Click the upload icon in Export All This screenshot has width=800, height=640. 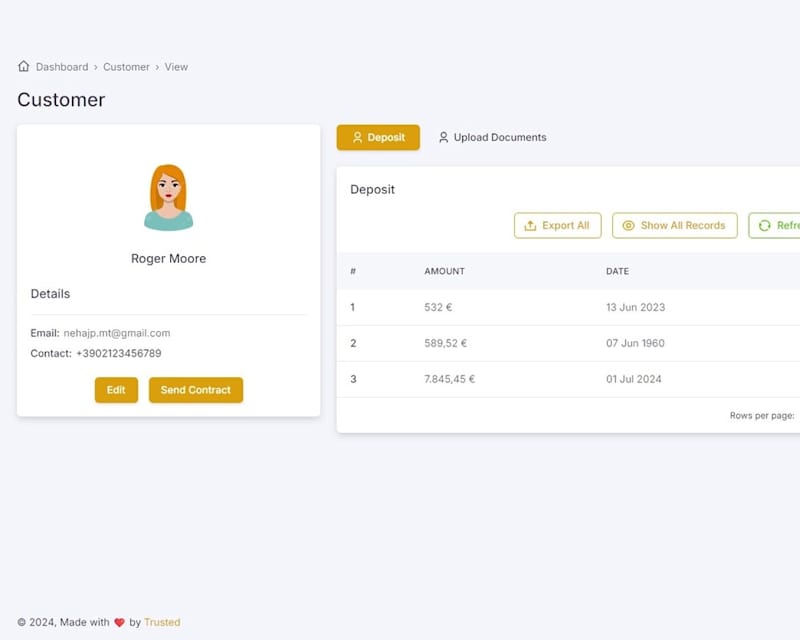click(530, 226)
